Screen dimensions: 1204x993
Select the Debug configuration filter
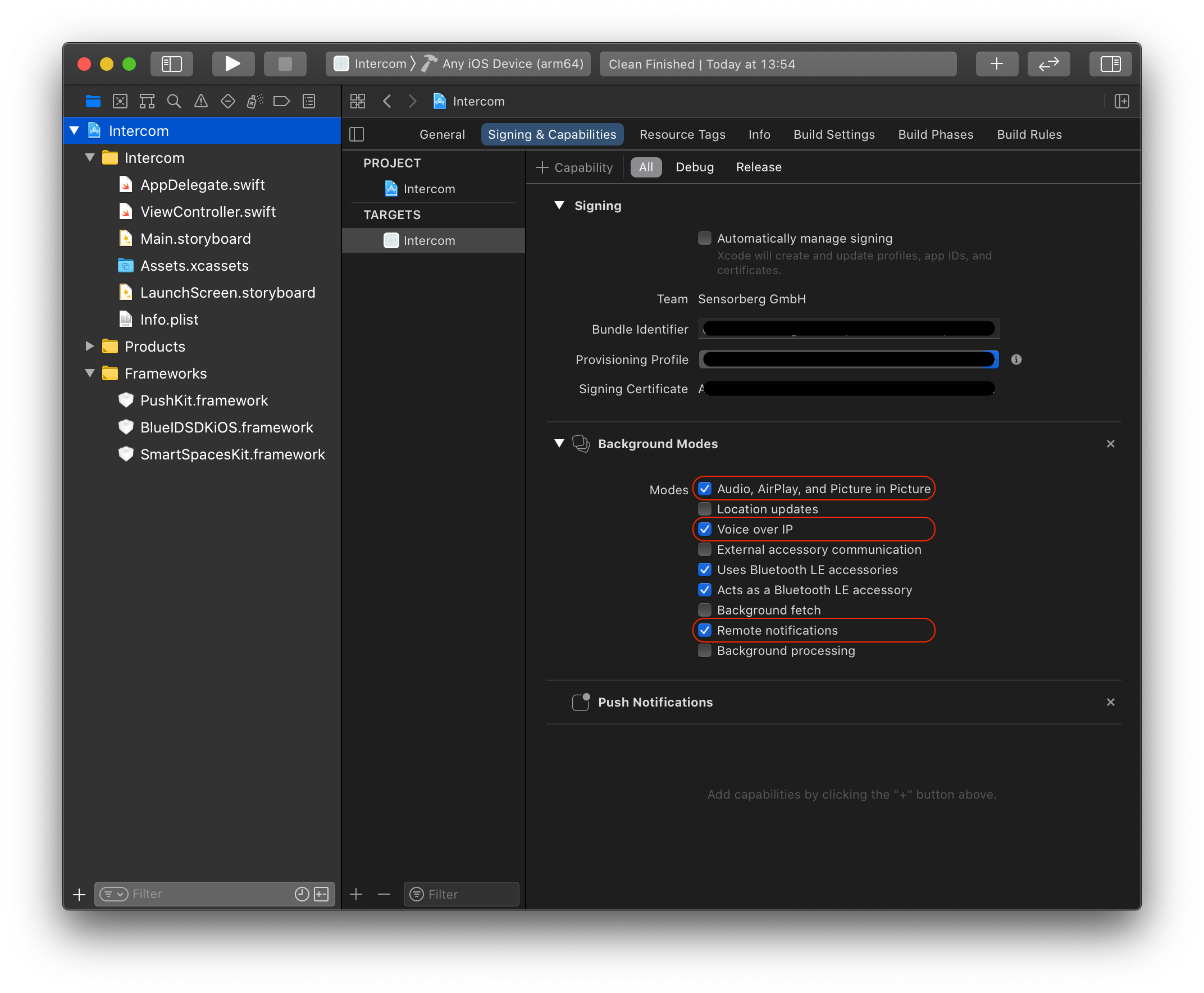pyautogui.click(x=695, y=167)
